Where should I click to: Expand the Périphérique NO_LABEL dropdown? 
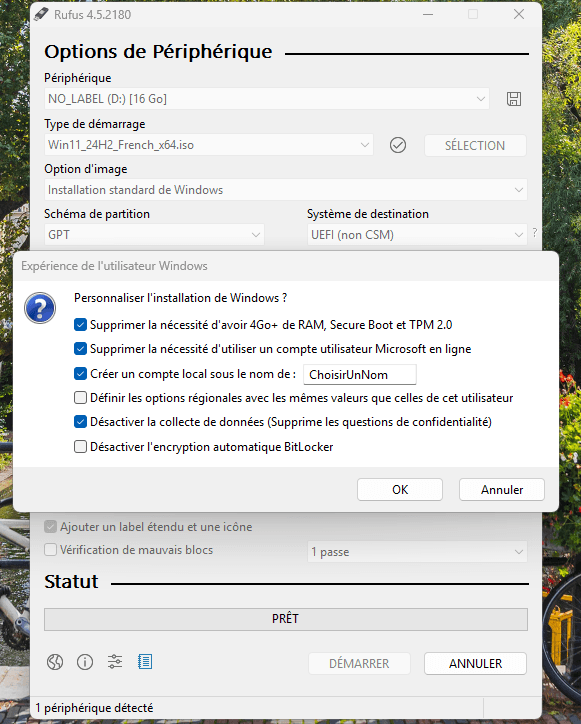(267, 99)
